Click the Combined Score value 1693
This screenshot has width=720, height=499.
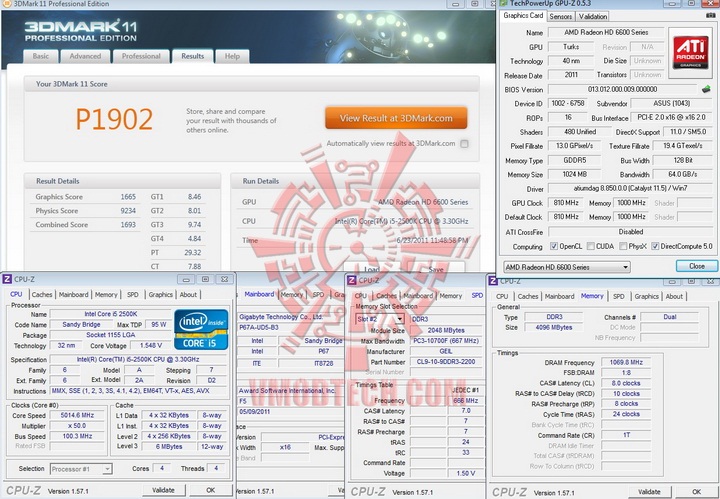coord(128,224)
